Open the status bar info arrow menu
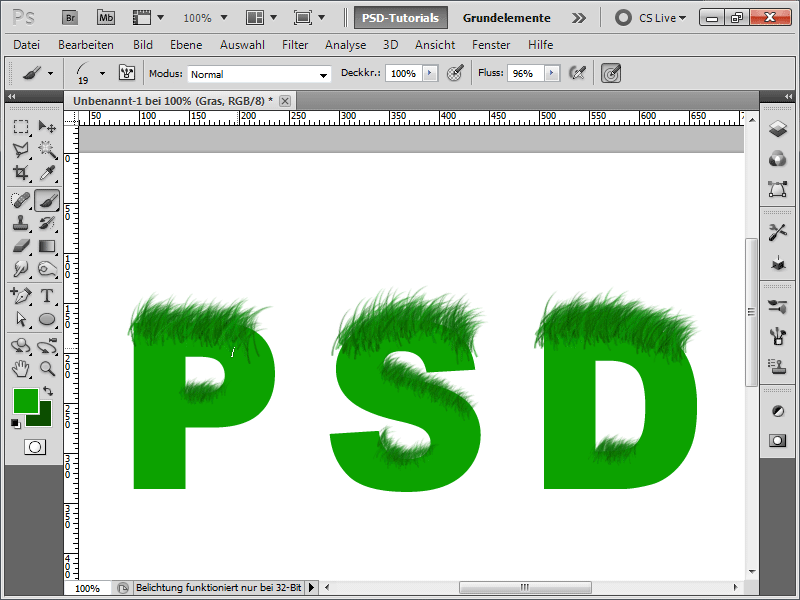This screenshot has width=800, height=600. (x=311, y=588)
